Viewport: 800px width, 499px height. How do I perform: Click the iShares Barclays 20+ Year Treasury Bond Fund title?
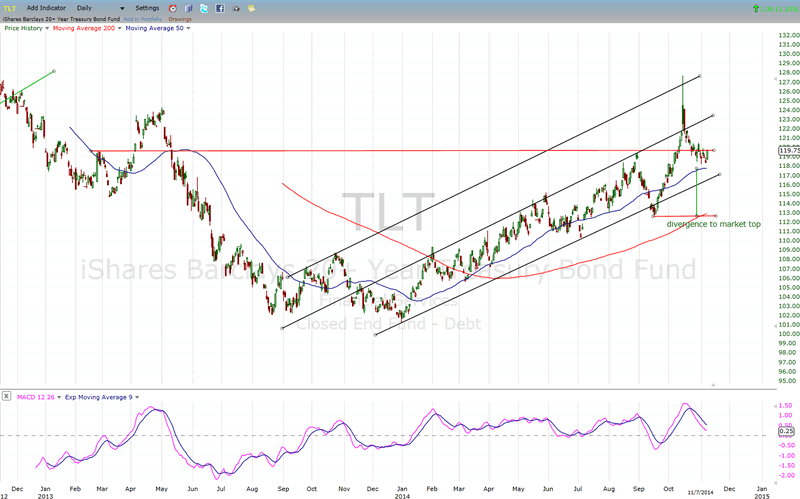tap(61, 19)
